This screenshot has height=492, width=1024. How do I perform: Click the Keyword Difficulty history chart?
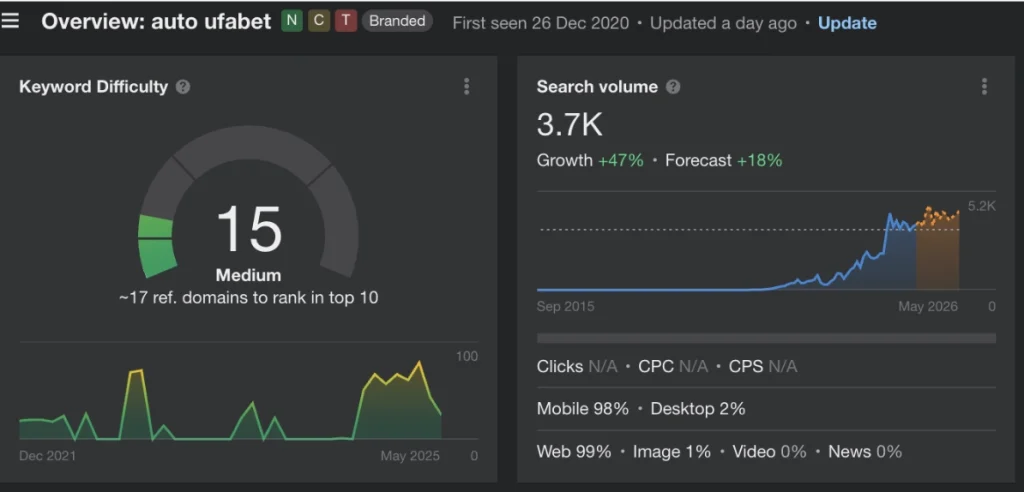[230, 400]
